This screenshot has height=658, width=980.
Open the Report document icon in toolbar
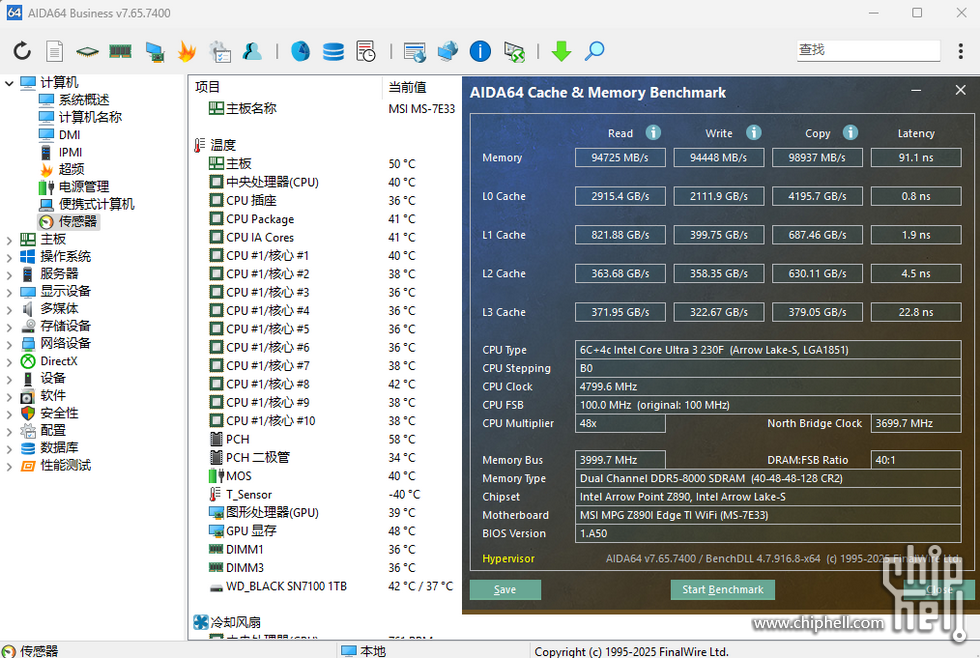click(x=54, y=51)
